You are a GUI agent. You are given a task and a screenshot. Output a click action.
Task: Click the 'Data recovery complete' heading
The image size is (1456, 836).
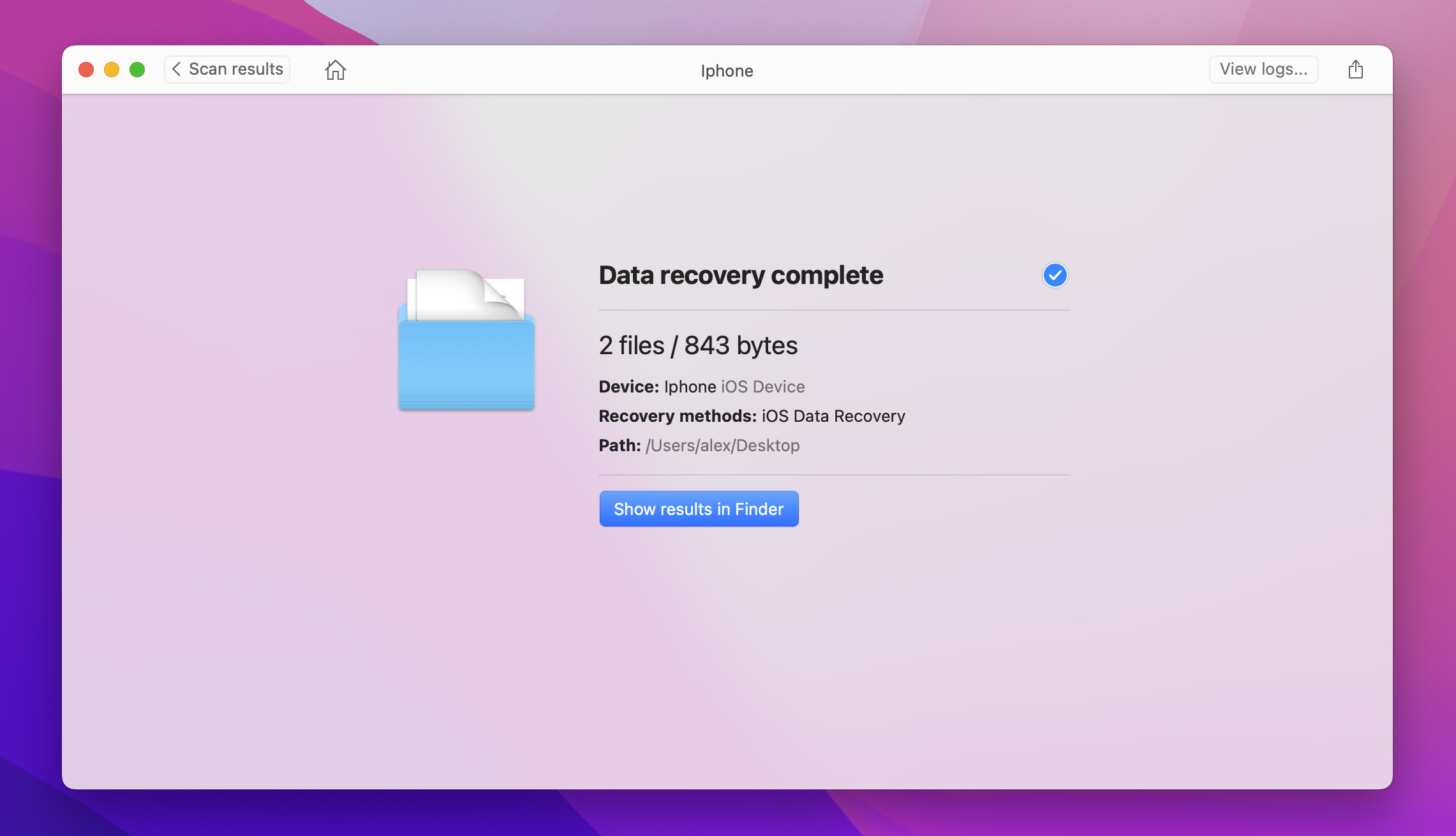coord(741,275)
